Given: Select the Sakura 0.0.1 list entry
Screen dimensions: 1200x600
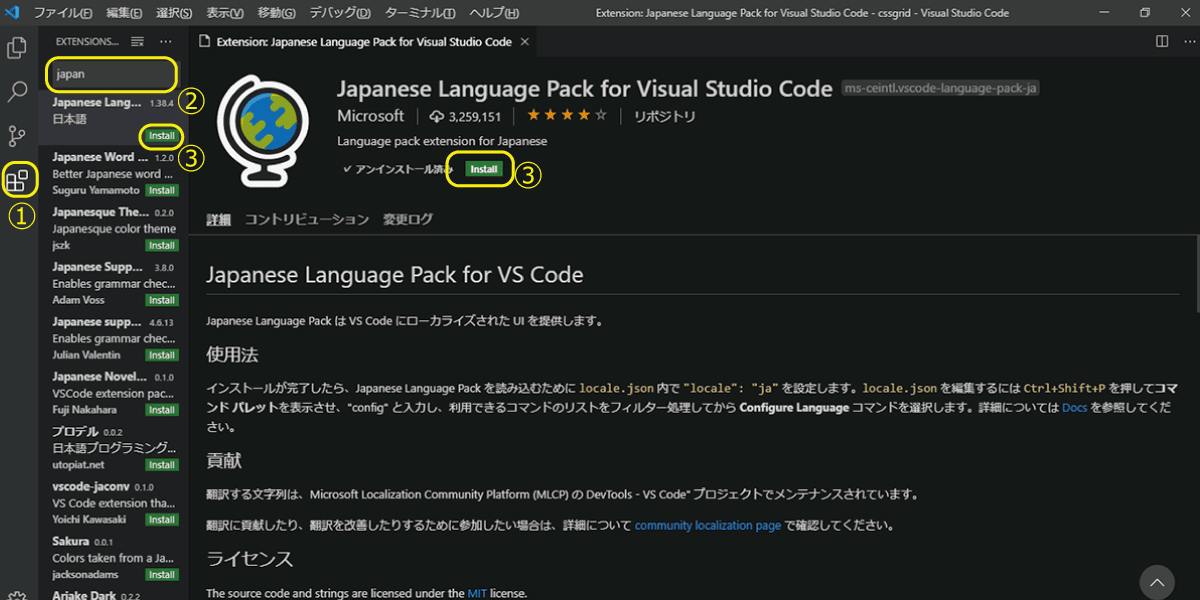Looking at the screenshot, I should [112, 559].
